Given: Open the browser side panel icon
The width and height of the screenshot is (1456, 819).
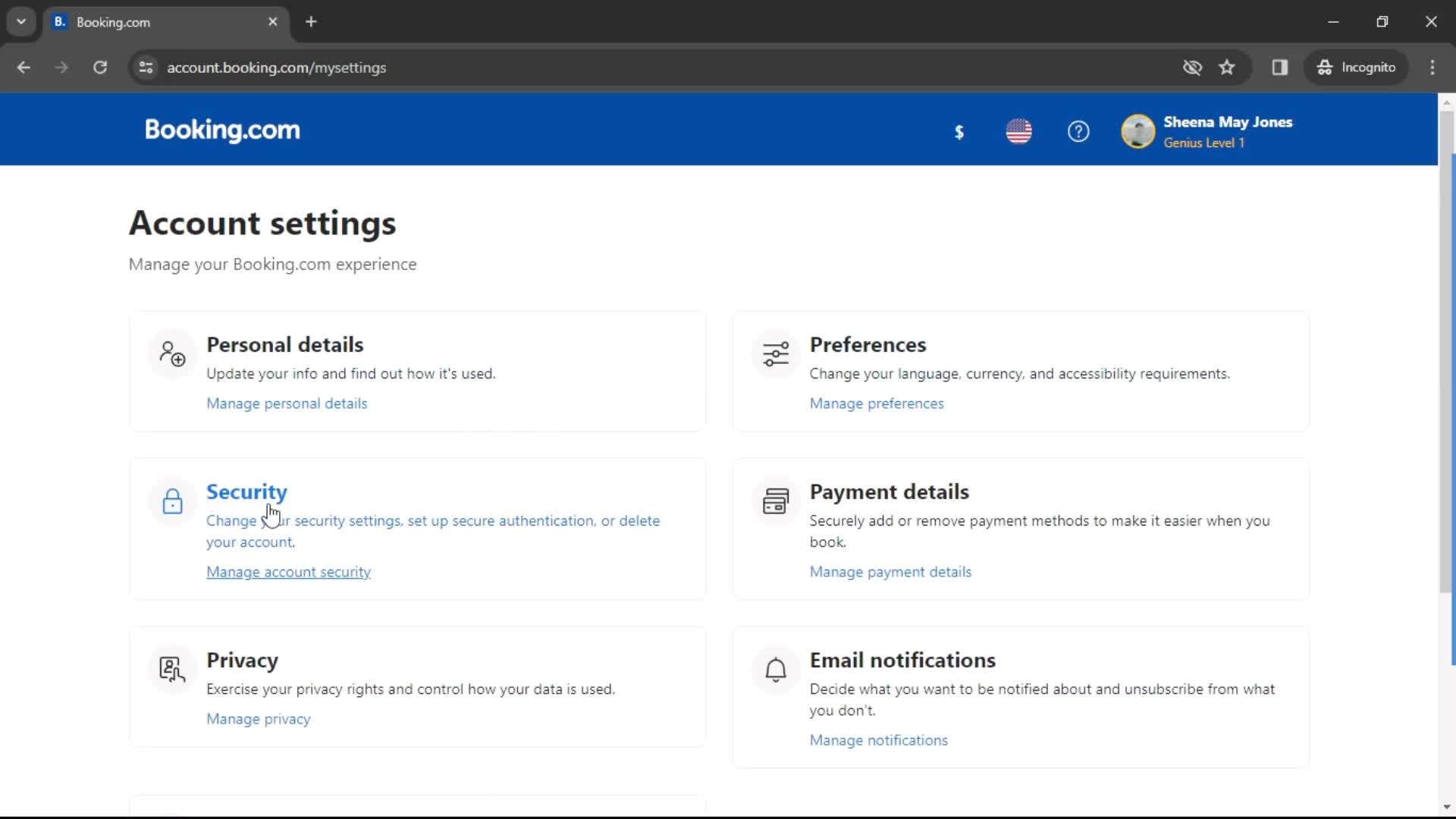Looking at the screenshot, I should [1280, 67].
